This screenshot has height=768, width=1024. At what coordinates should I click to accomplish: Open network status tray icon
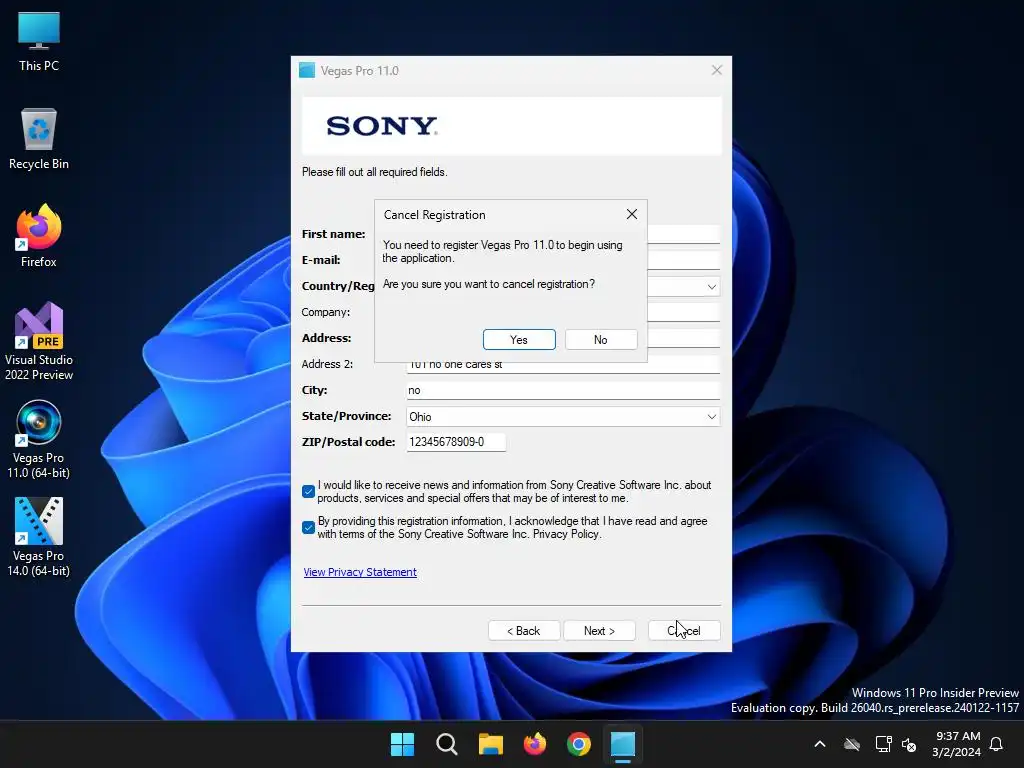(883, 744)
